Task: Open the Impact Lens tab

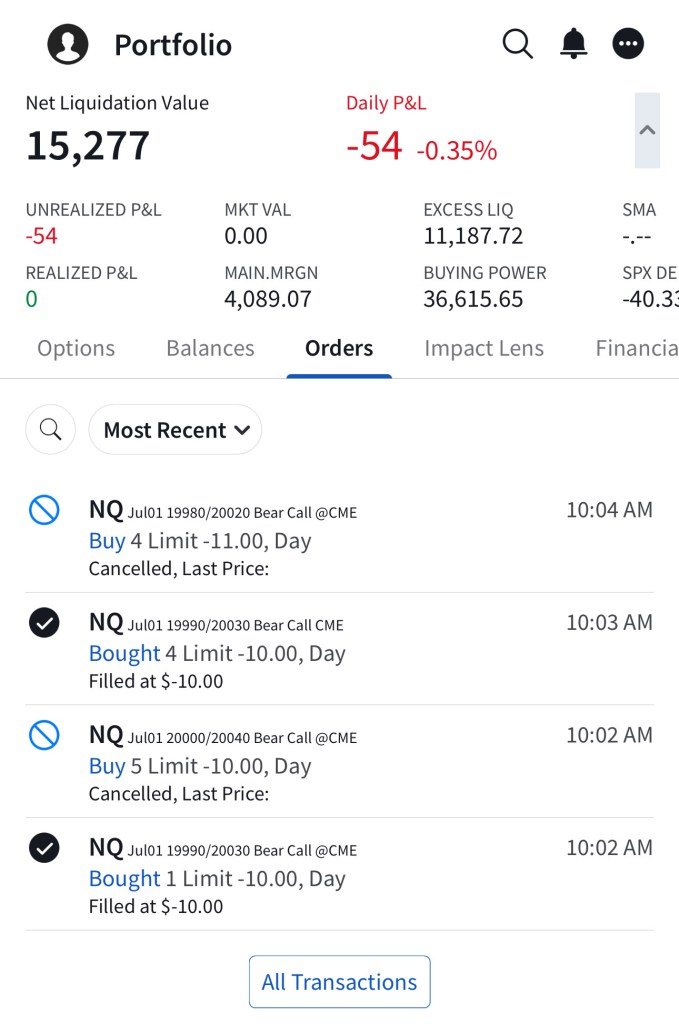Action: (484, 348)
